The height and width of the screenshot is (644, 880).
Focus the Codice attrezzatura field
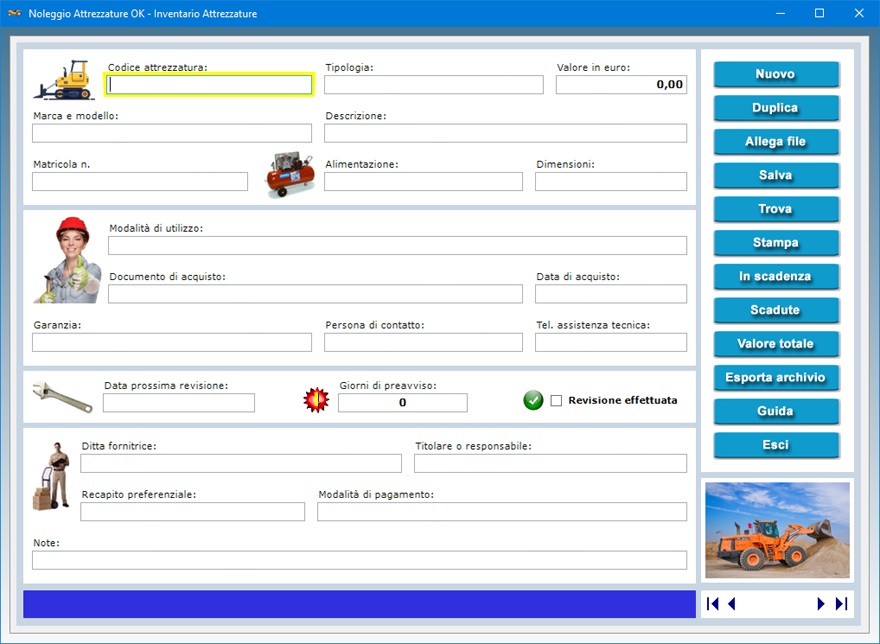[209, 85]
